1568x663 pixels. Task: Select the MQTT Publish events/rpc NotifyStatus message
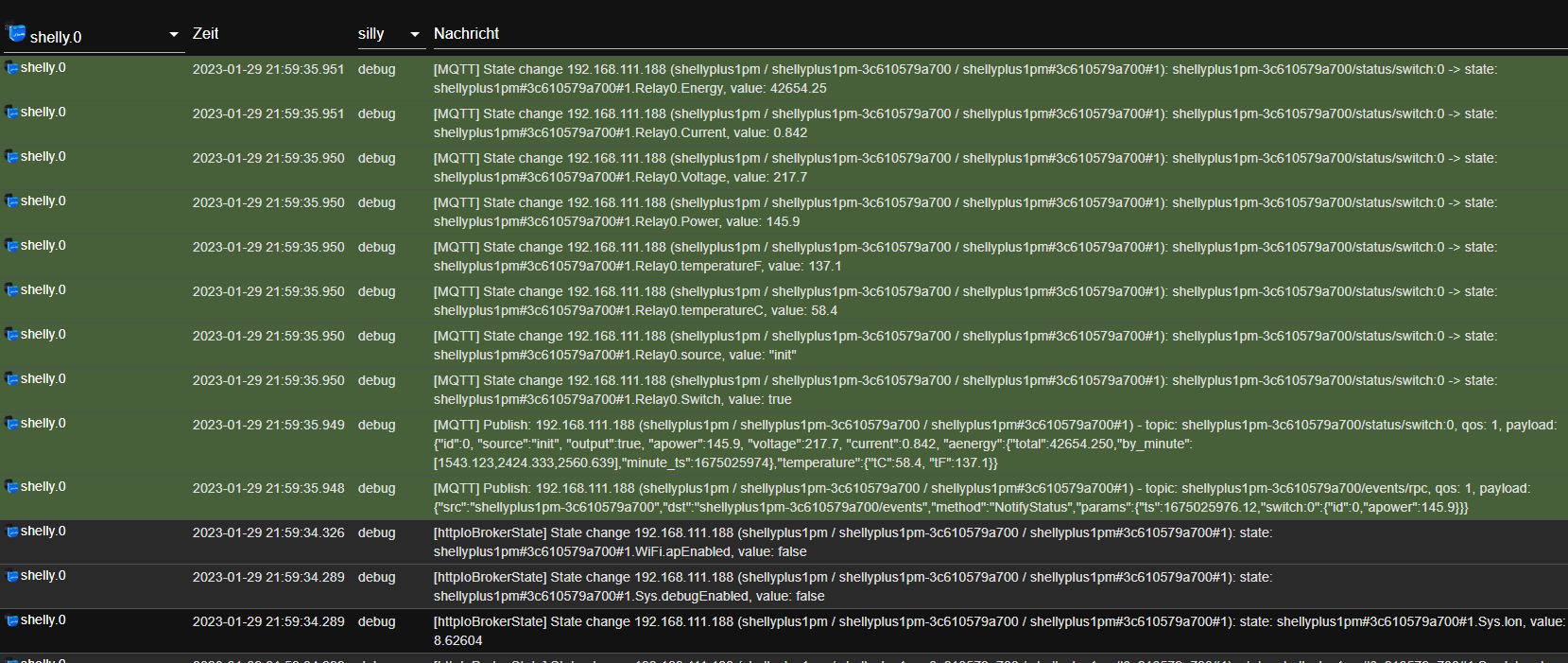tap(982, 497)
